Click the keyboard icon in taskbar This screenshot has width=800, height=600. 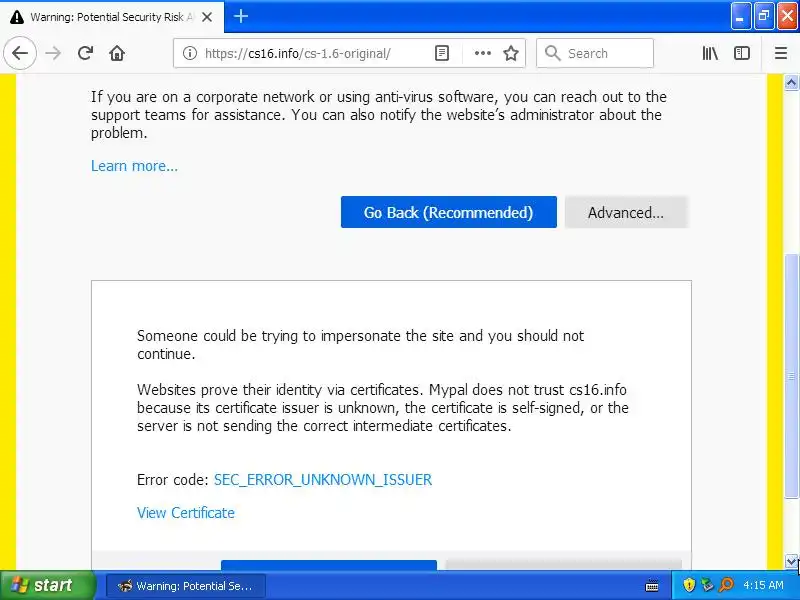pyautogui.click(x=652, y=586)
